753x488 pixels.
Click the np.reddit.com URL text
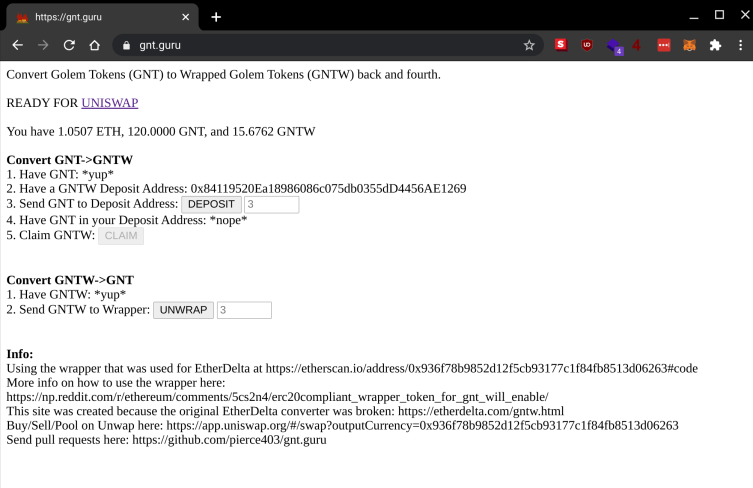coord(277,397)
